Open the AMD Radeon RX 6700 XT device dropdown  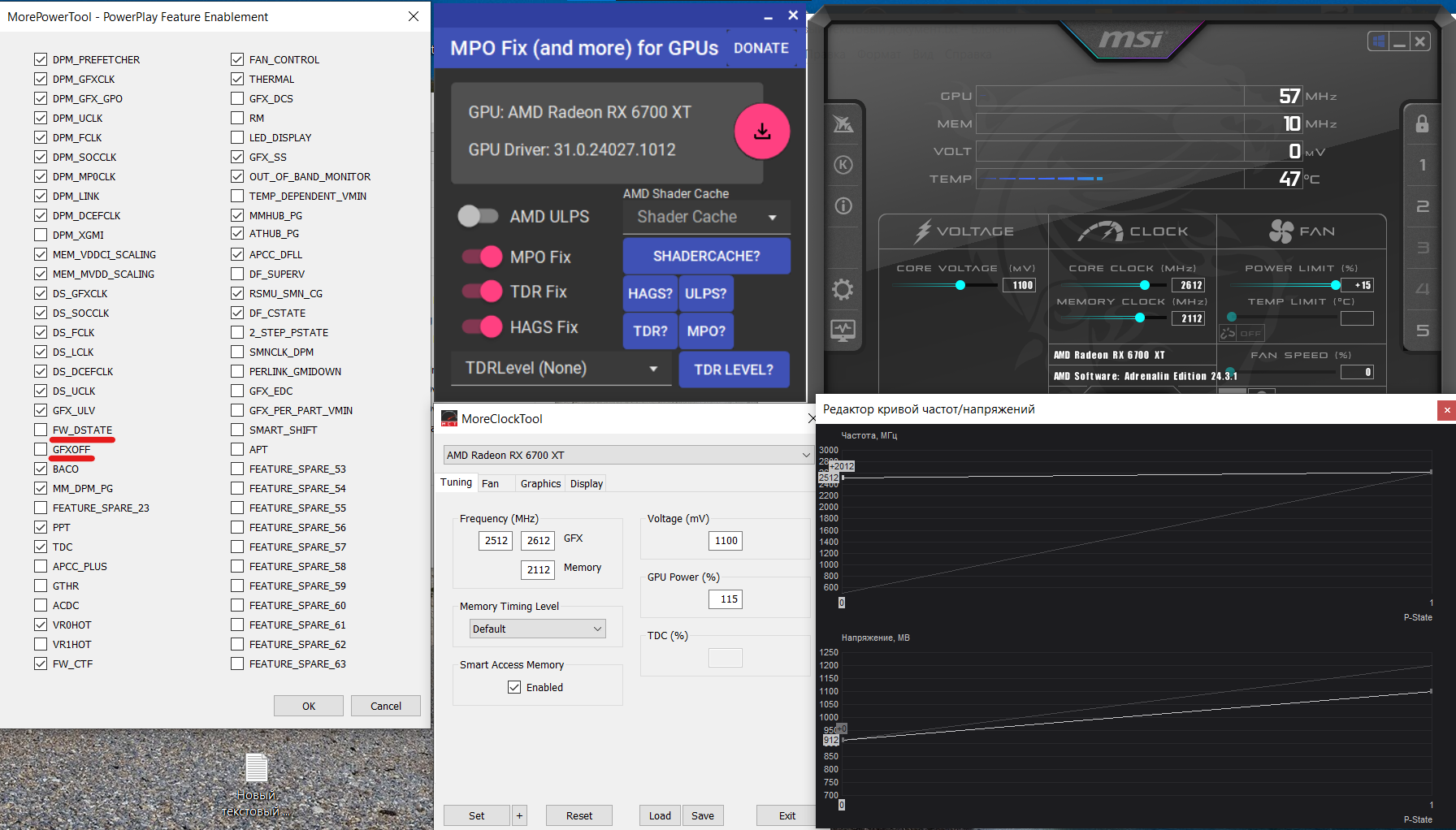click(x=628, y=455)
